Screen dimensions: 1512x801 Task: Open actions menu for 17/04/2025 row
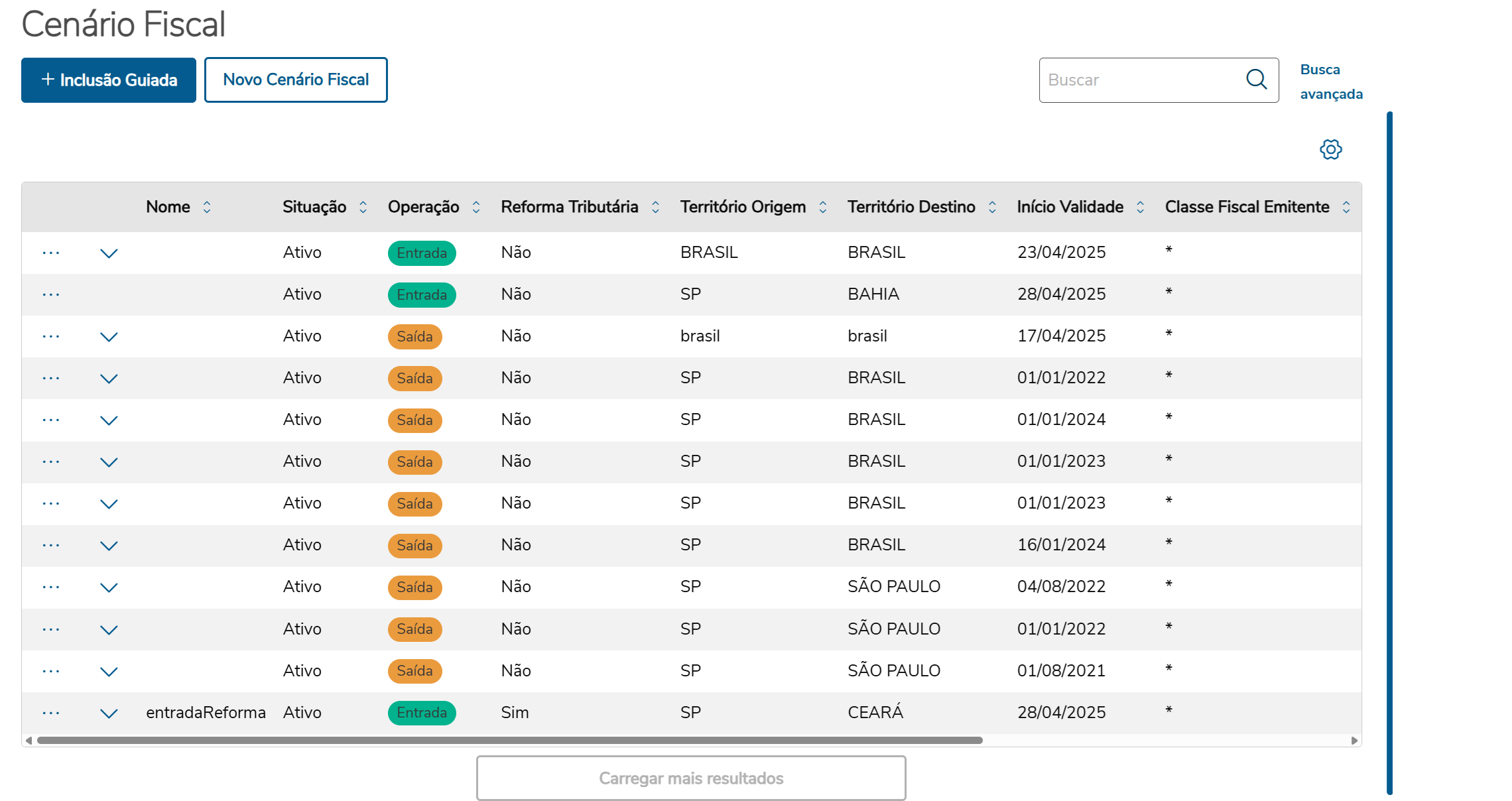click(51, 336)
